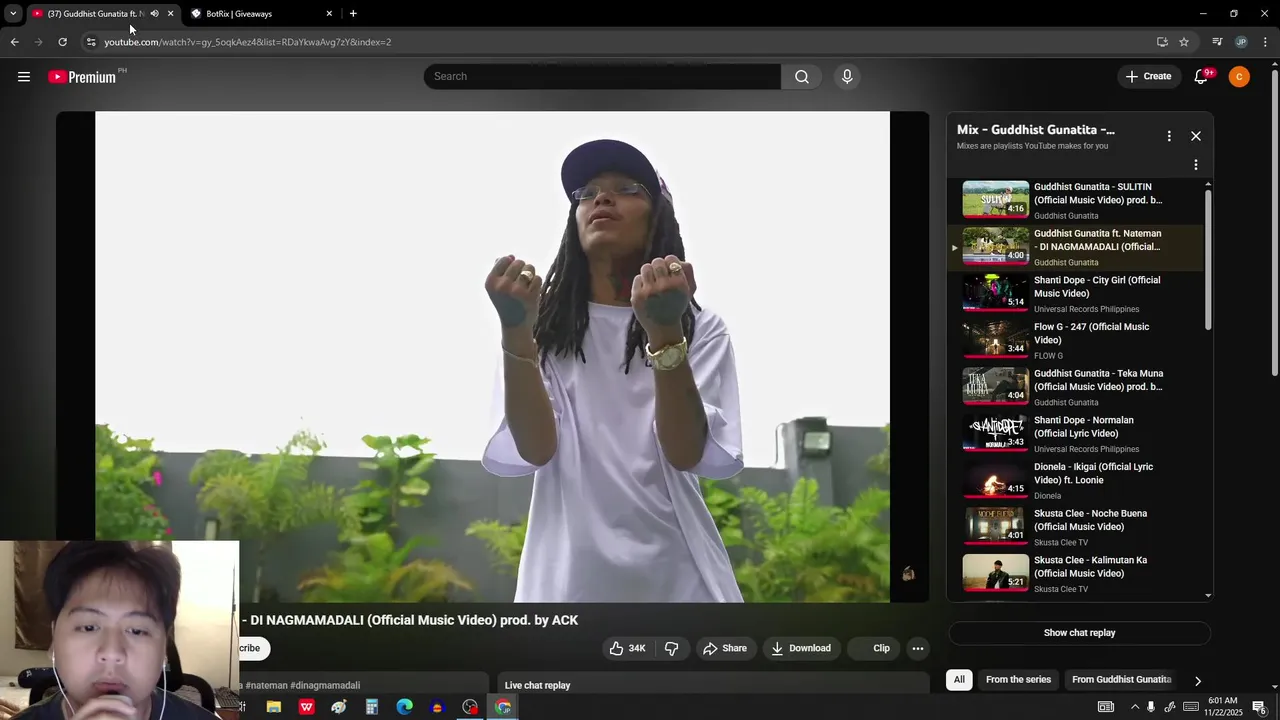1280x720 pixels.
Task: Mute the YouTube tab speaker icon
Action: [x=154, y=14]
